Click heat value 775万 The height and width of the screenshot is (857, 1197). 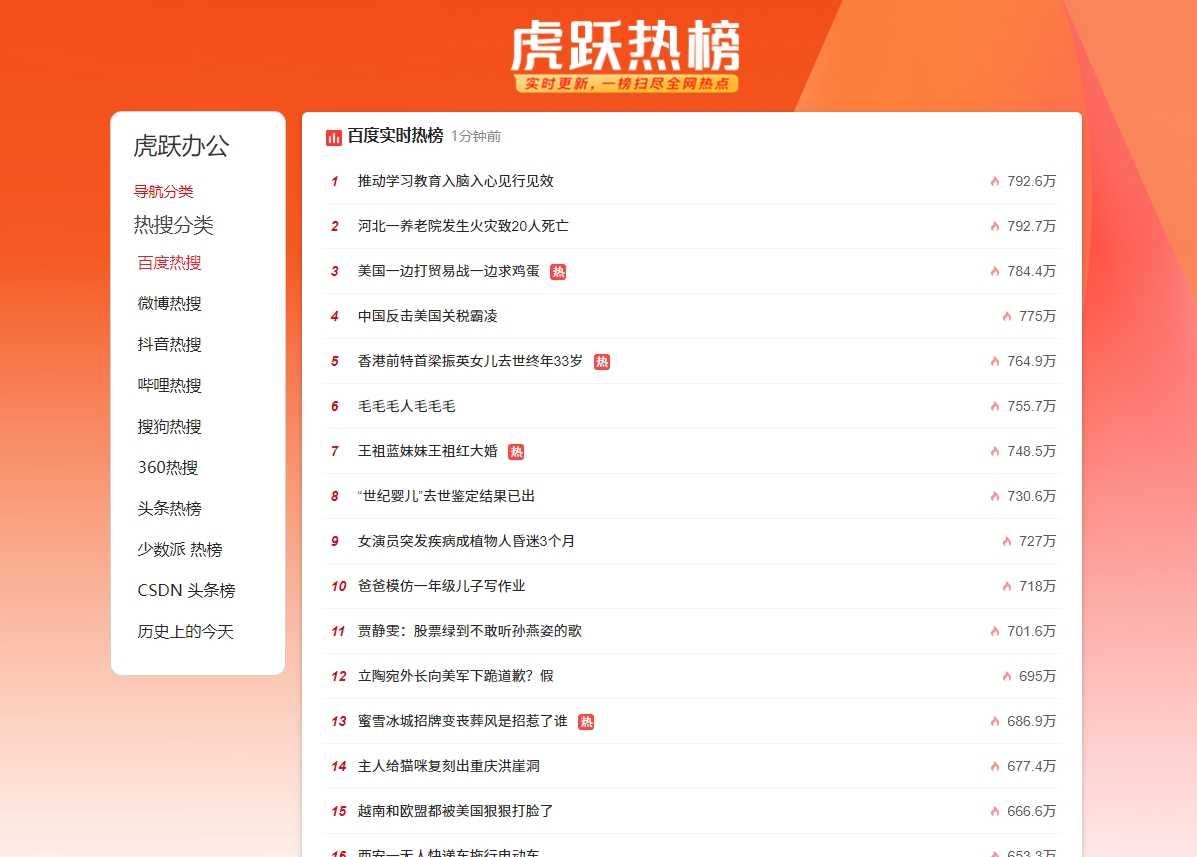point(1037,317)
